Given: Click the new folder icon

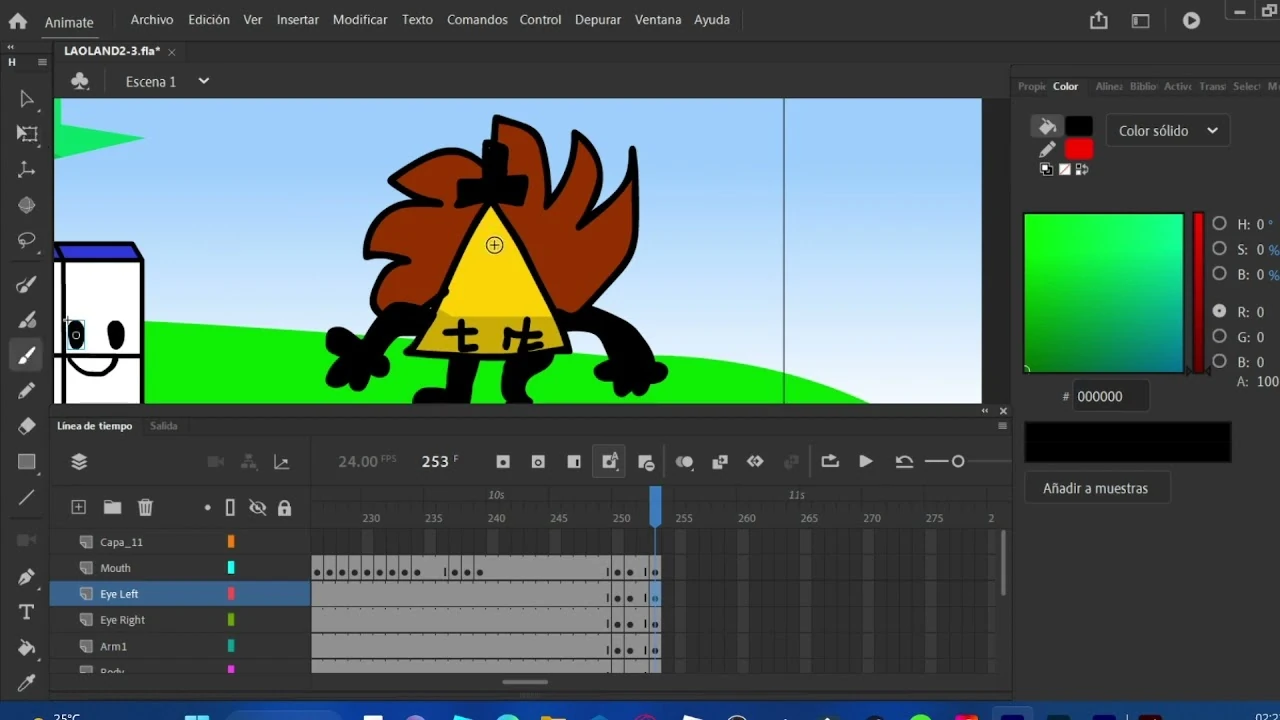Looking at the screenshot, I should (x=112, y=508).
